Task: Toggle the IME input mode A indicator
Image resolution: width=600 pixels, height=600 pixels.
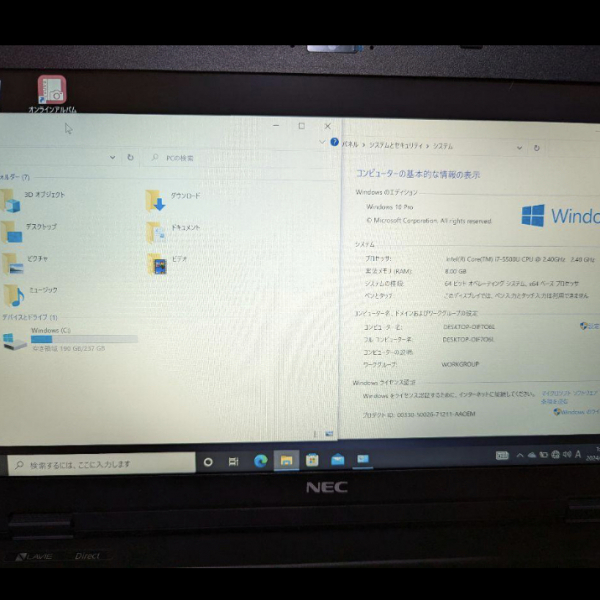Action: pyautogui.click(x=578, y=454)
